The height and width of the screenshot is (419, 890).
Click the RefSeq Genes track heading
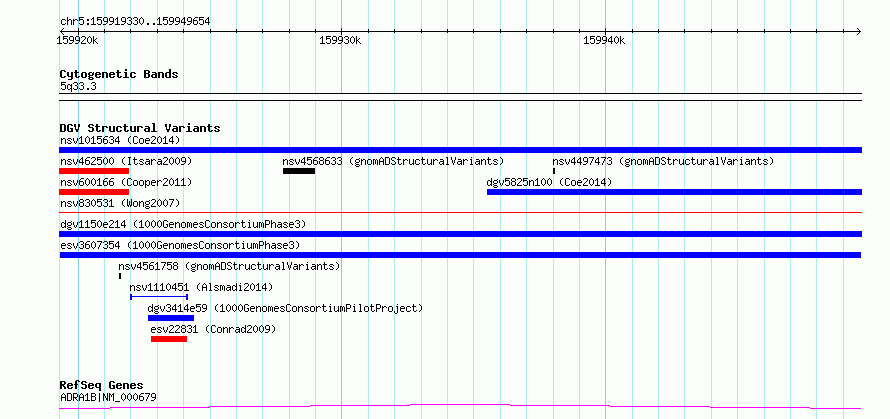click(x=102, y=386)
